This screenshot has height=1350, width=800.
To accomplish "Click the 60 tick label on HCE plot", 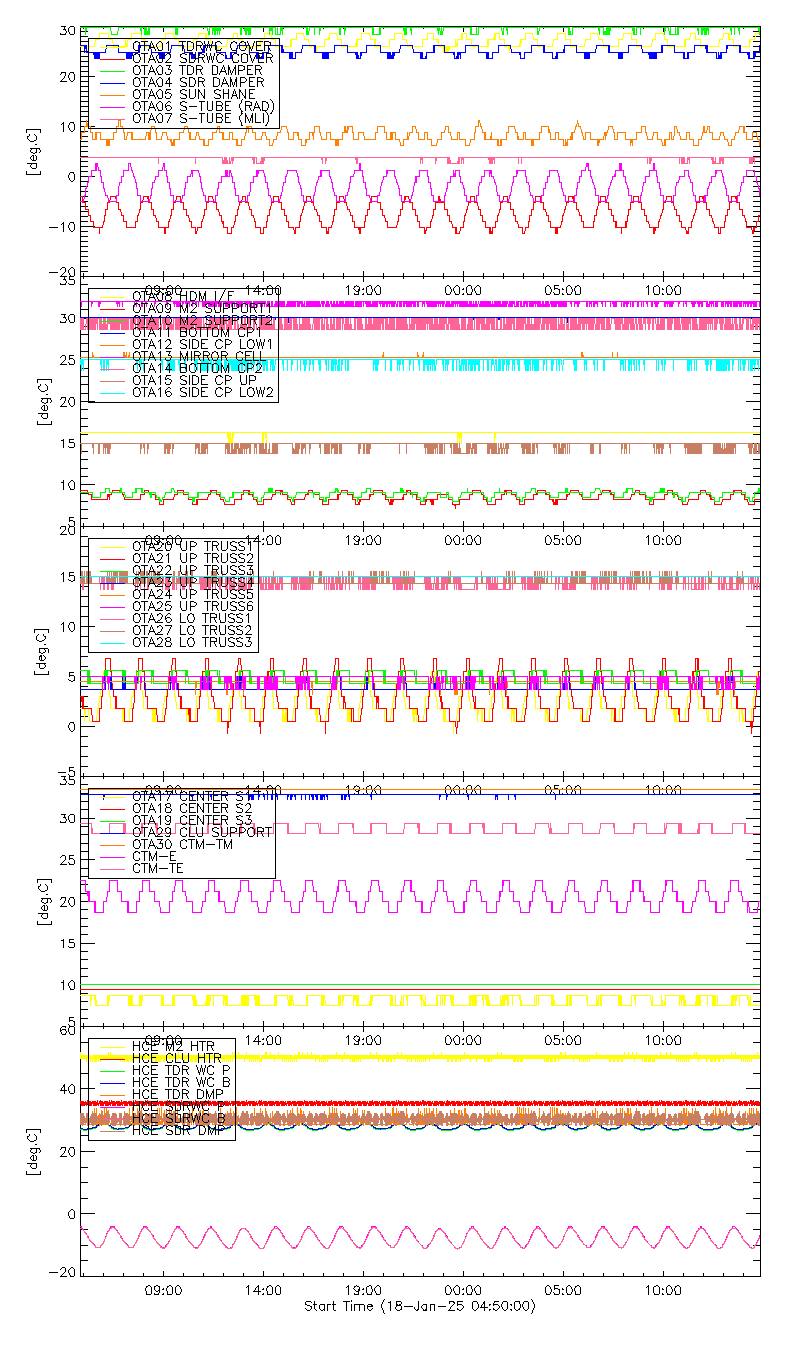I will pyautogui.click(x=70, y=1029).
